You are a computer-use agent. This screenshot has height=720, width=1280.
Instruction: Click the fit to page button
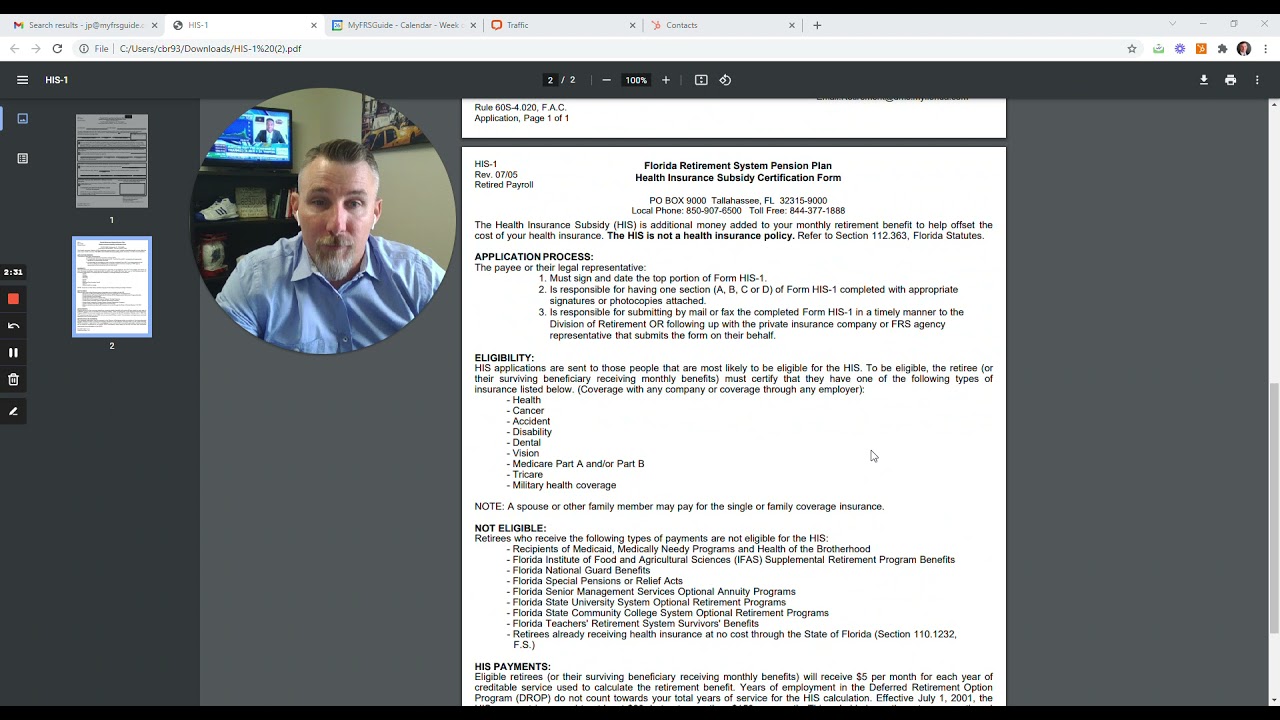point(701,80)
